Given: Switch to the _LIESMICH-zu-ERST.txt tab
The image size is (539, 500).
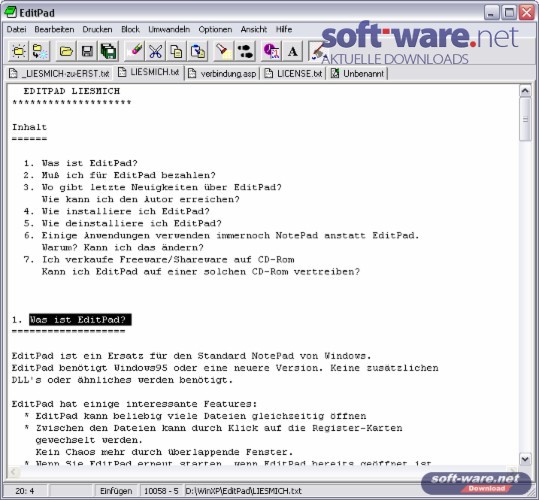Looking at the screenshot, I should click(59, 74).
